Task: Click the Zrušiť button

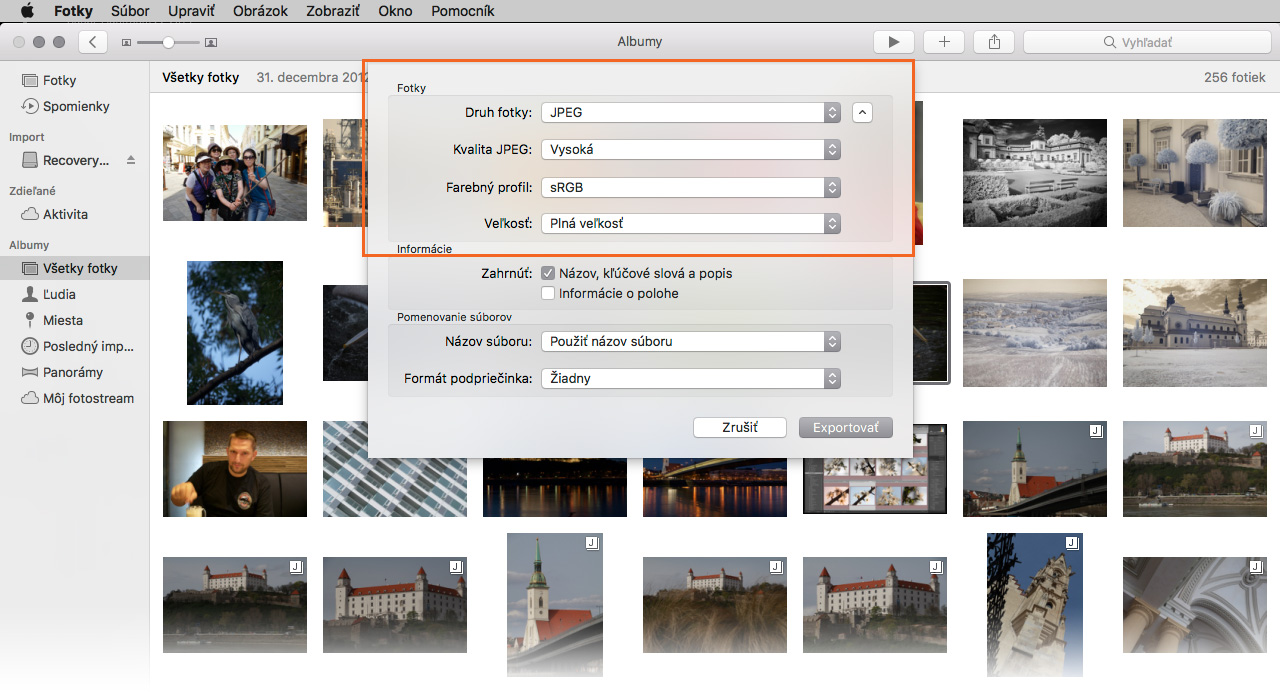Action: coord(739,428)
